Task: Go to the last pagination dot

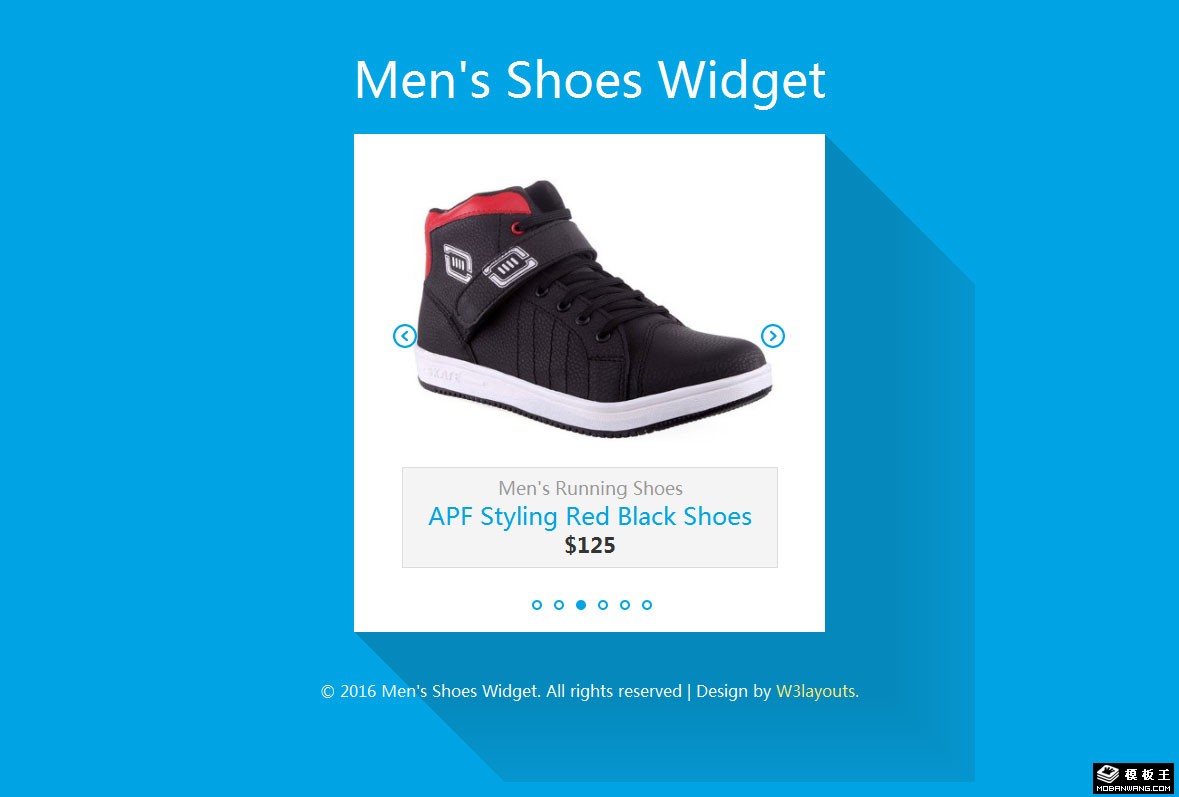Action: click(x=647, y=605)
